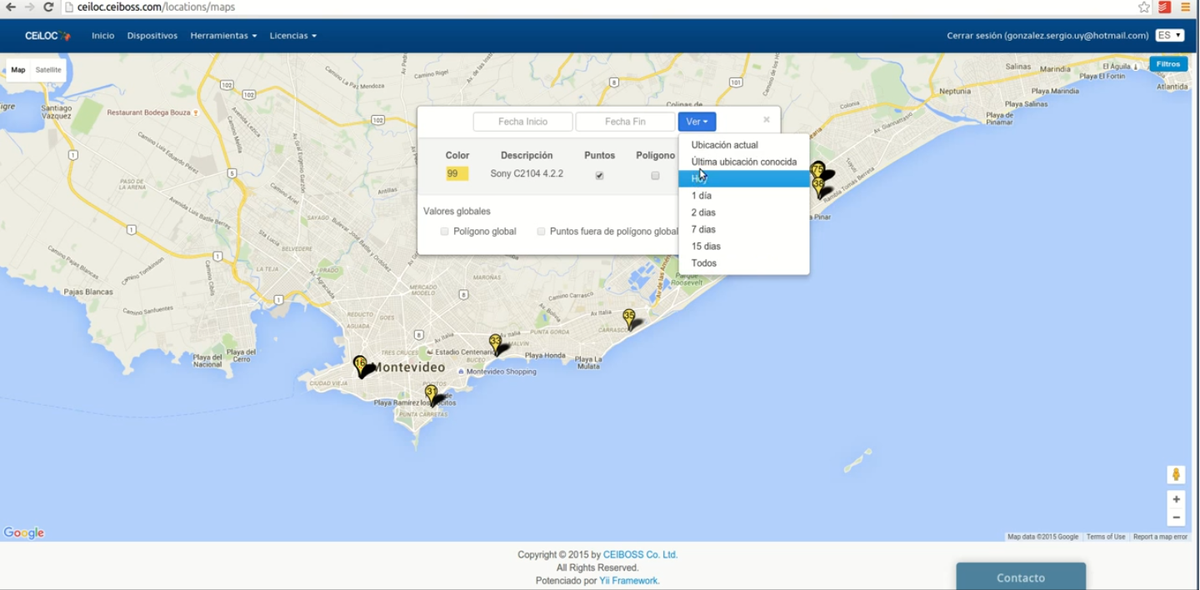Image resolution: width=1200 pixels, height=590 pixels.
Task: Open map Terms of Use
Action: point(1106,537)
